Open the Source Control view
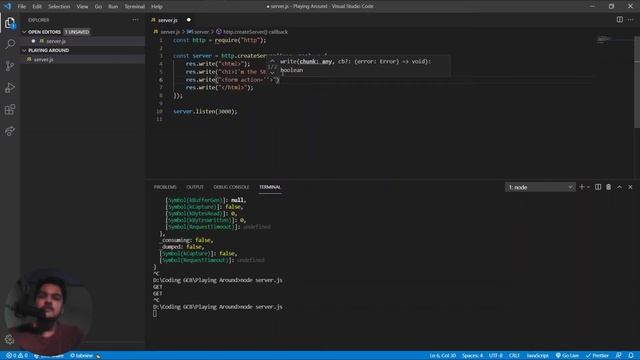This screenshot has height=360, width=640. pyautogui.click(x=10, y=66)
